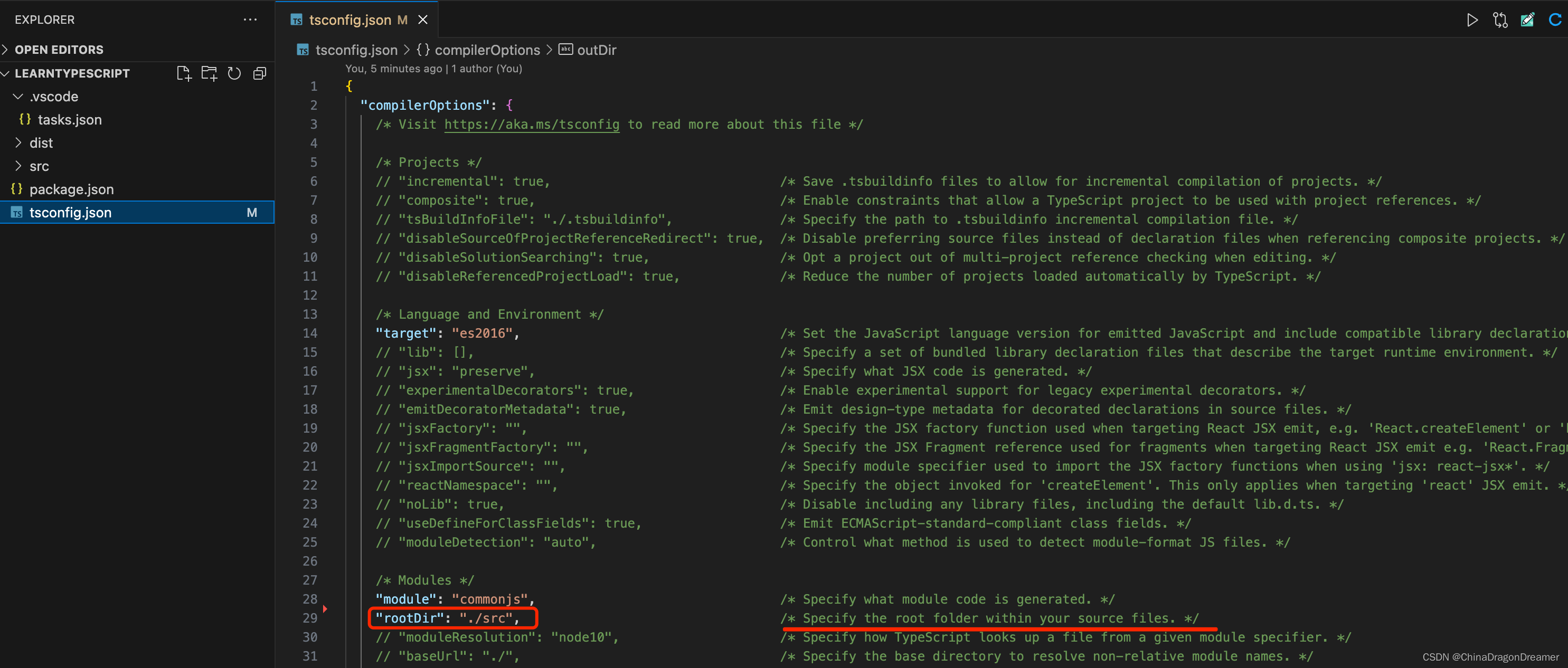Viewport: 1568px width, 668px height.
Task: Click the "rootDir": "./src" line
Action: (x=447, y=618)
